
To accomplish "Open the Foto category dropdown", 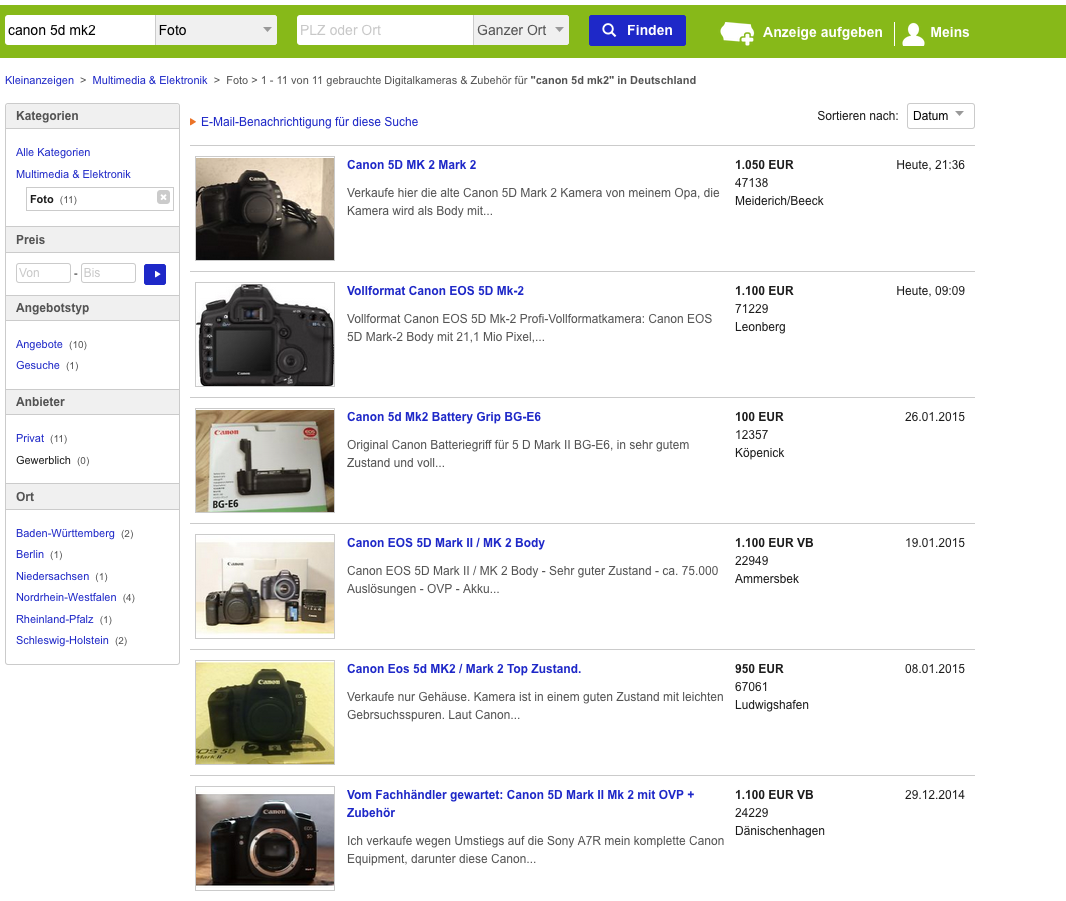I will point(216,30).
